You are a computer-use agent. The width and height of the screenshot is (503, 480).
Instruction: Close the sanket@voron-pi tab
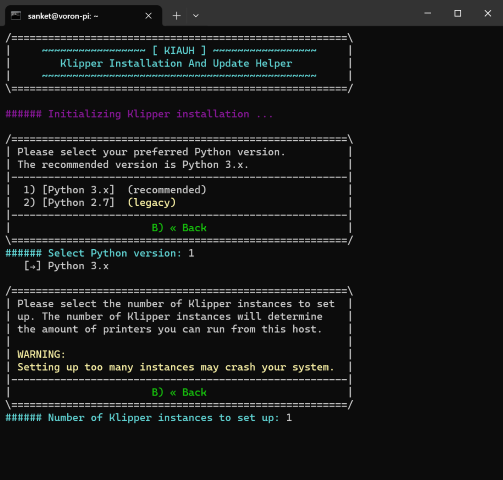pos(149,16)
